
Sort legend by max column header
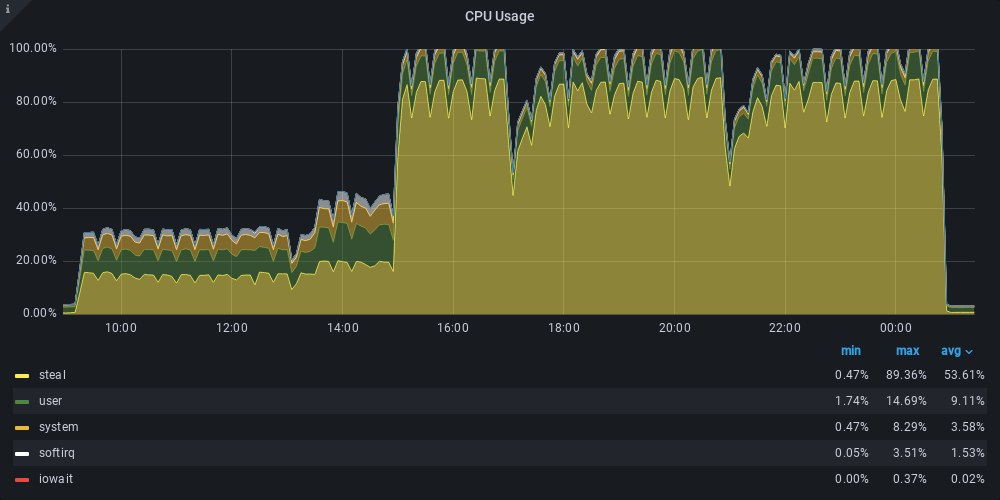907,351
